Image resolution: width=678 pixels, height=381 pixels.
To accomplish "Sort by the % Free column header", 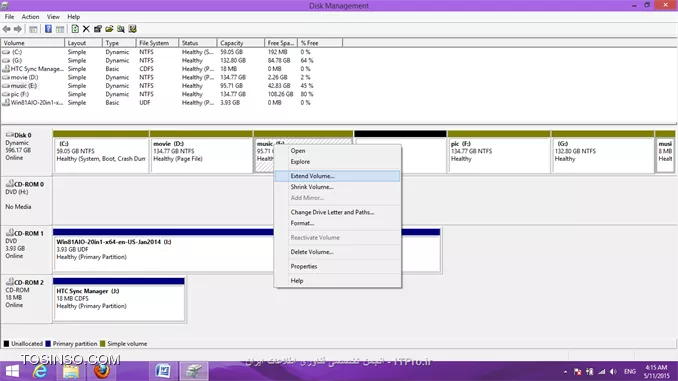I will 320,43.
